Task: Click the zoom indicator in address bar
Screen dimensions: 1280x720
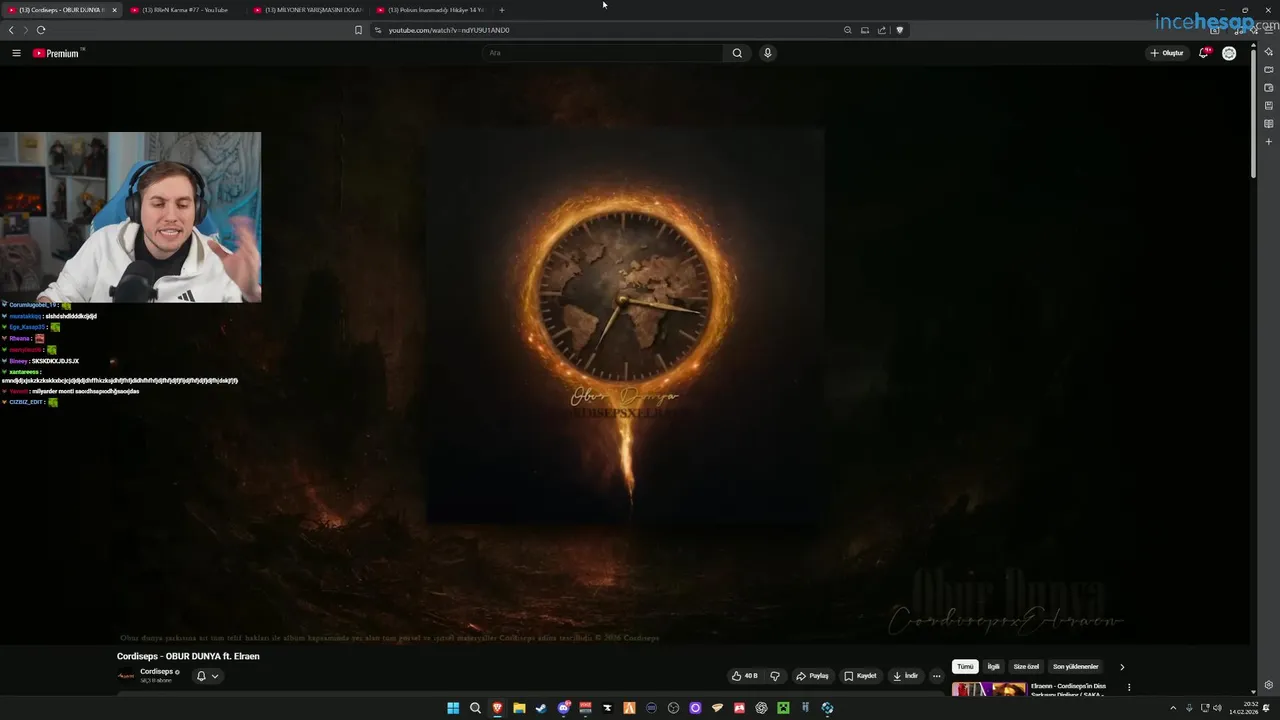Action: click(848, 30)
